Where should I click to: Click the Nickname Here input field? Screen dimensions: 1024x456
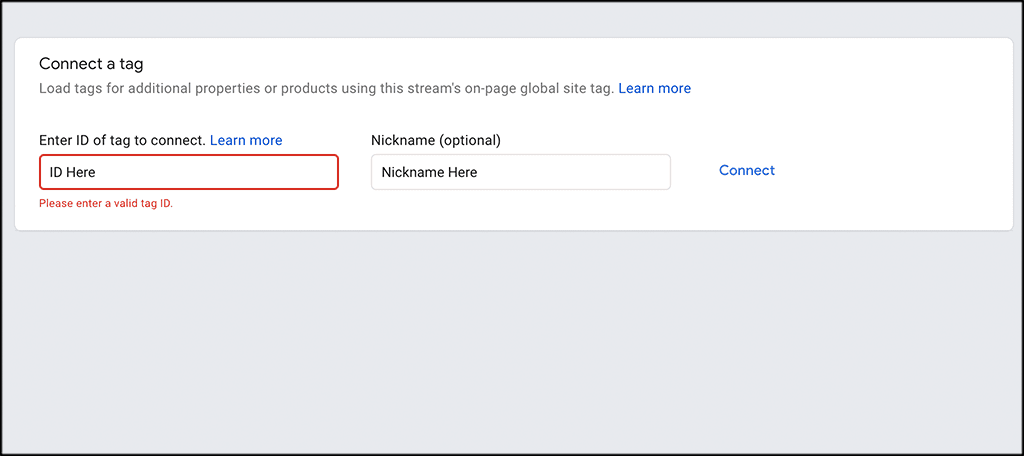520,172
